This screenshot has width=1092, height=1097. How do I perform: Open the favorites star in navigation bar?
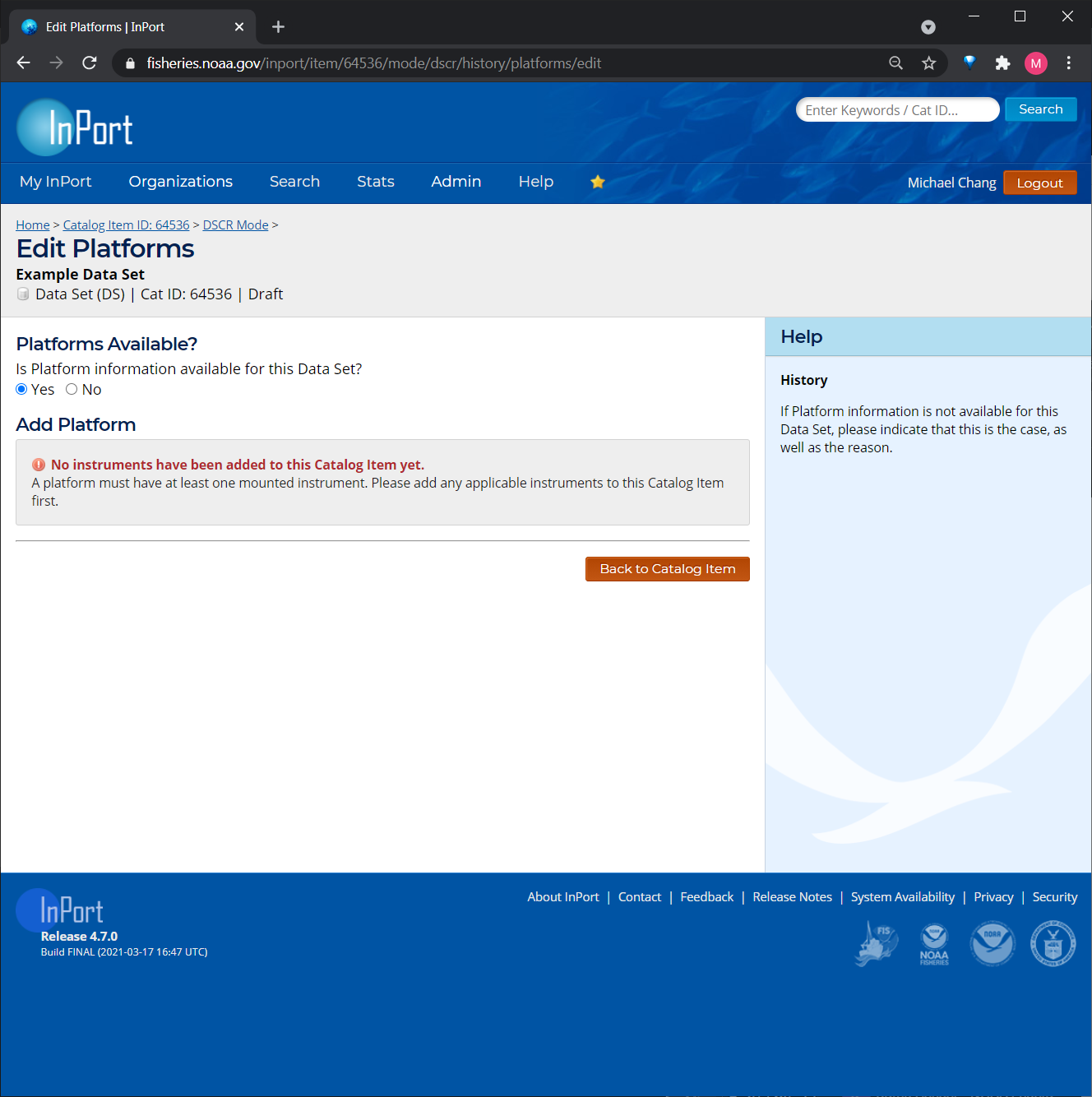click(x=598, y=182)
